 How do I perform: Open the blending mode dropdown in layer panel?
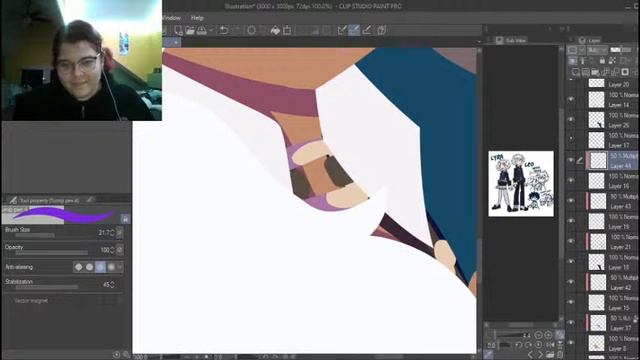point(598,50)
